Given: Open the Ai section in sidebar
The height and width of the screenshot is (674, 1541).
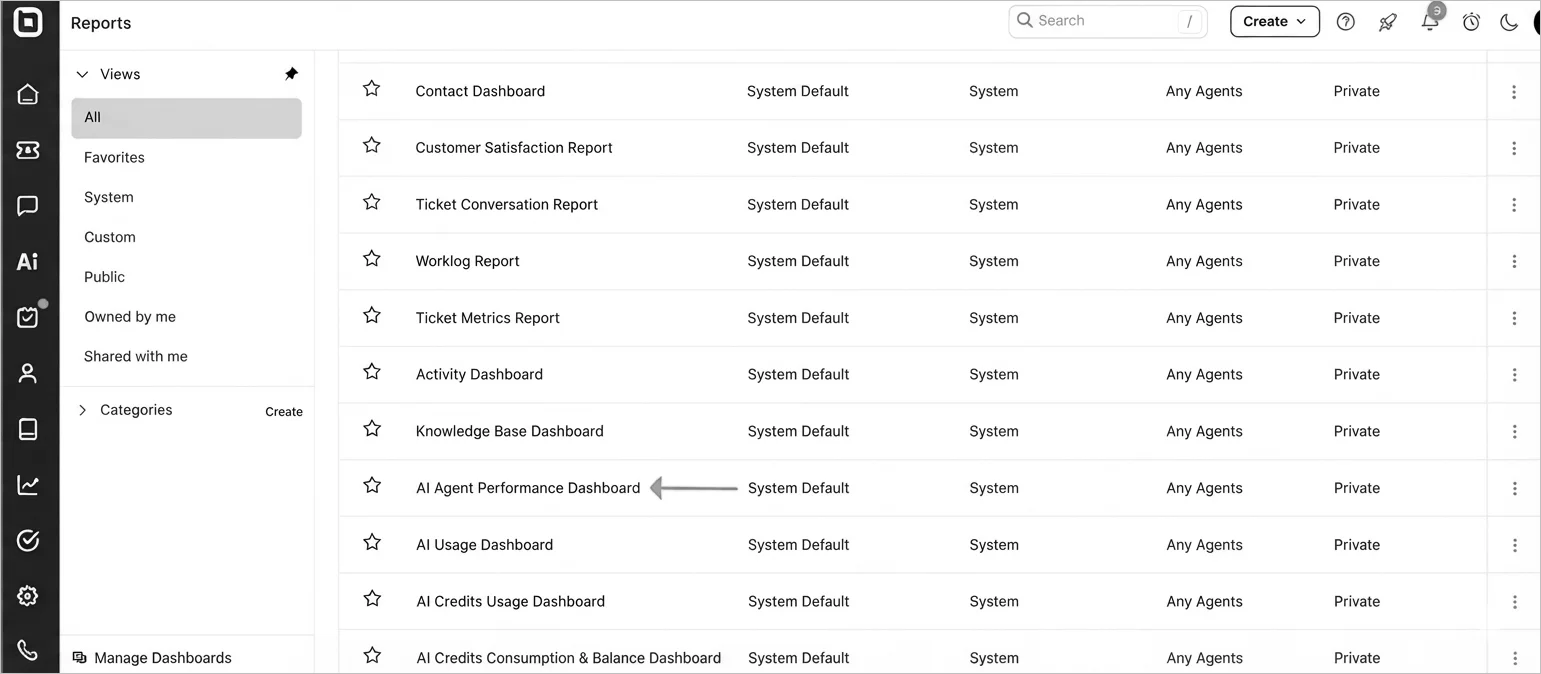Looking at the screenshot, I should (28, 262).
